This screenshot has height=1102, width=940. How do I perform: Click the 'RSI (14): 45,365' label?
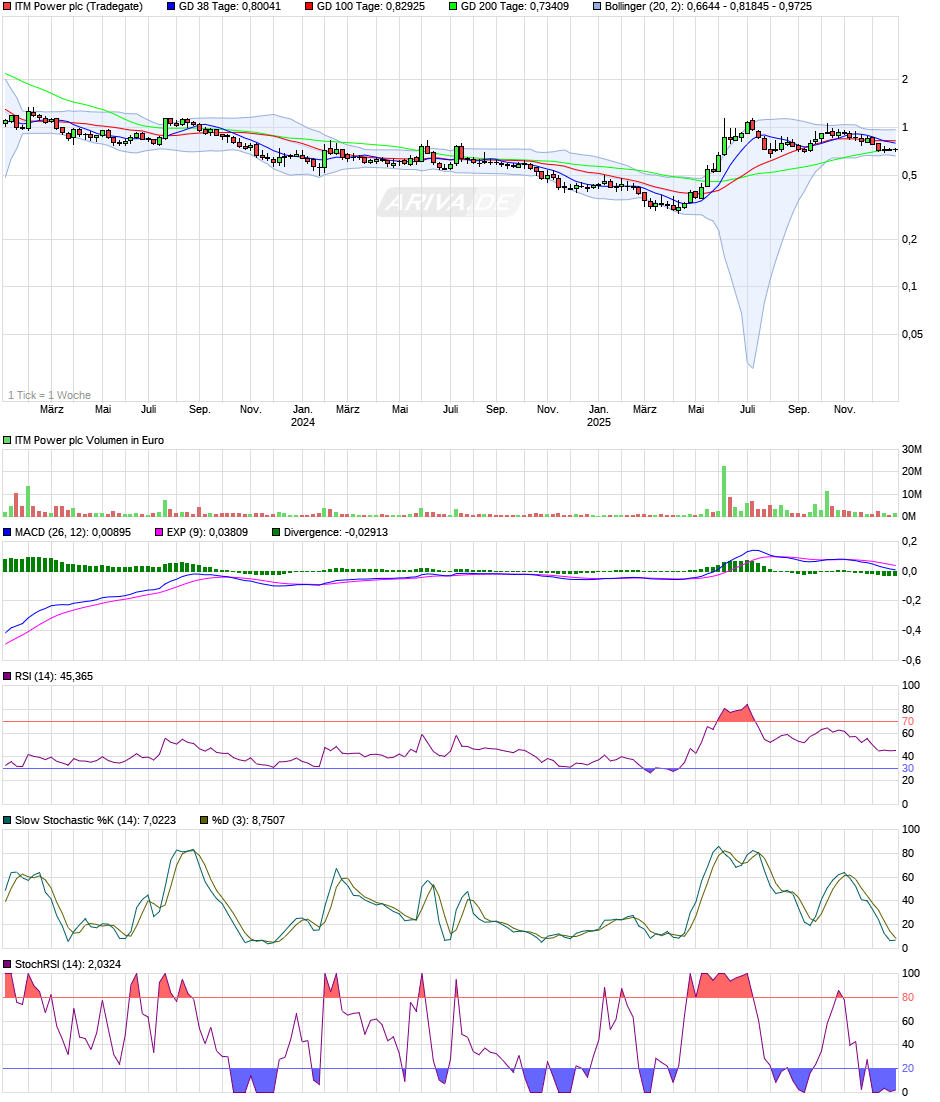pos(54,676)
